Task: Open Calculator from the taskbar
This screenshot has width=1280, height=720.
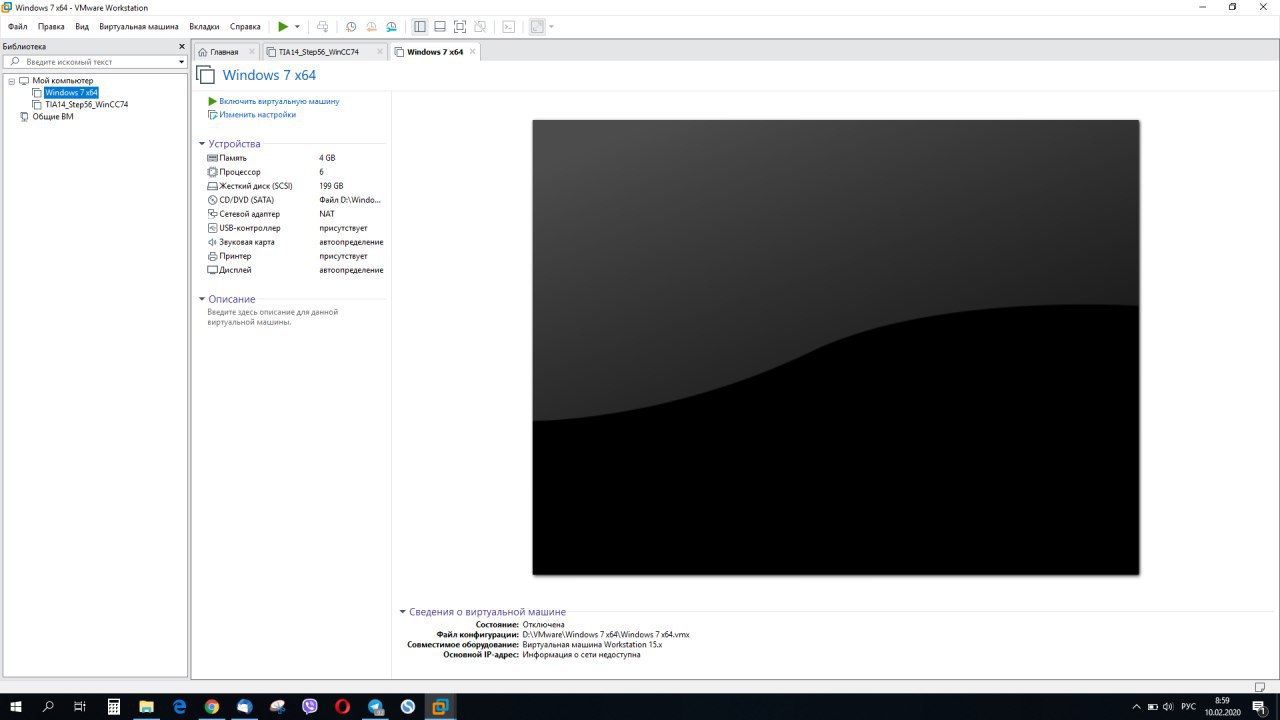Action: coord(114,706)
